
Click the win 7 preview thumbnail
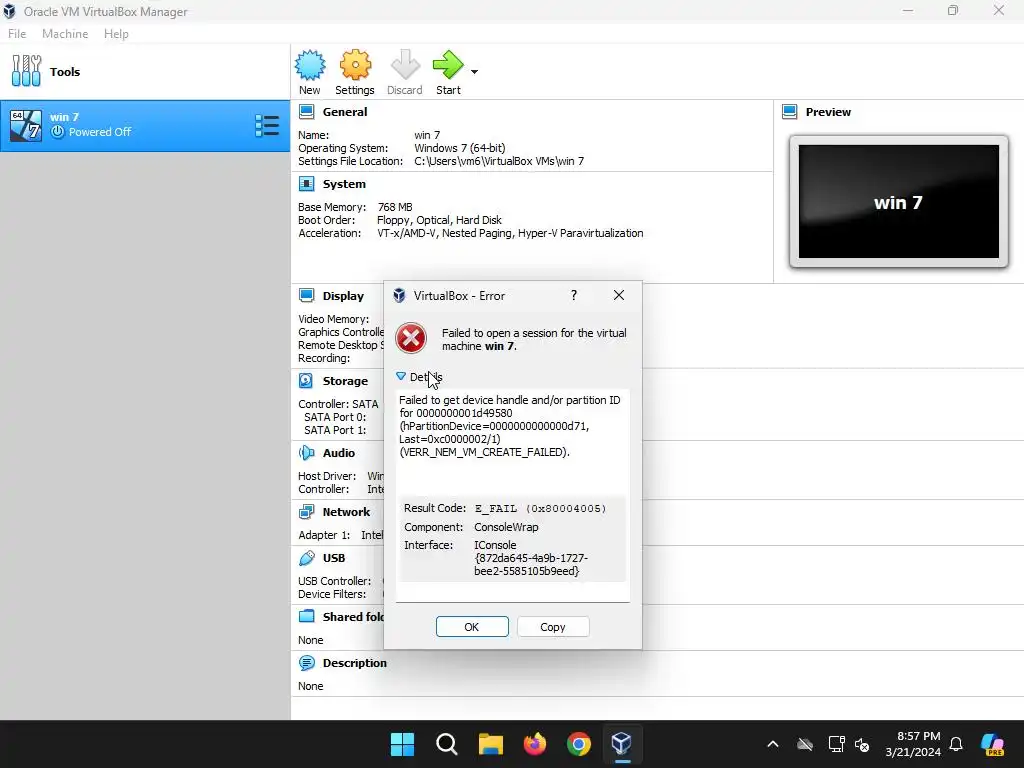click(x=899, y=202)
